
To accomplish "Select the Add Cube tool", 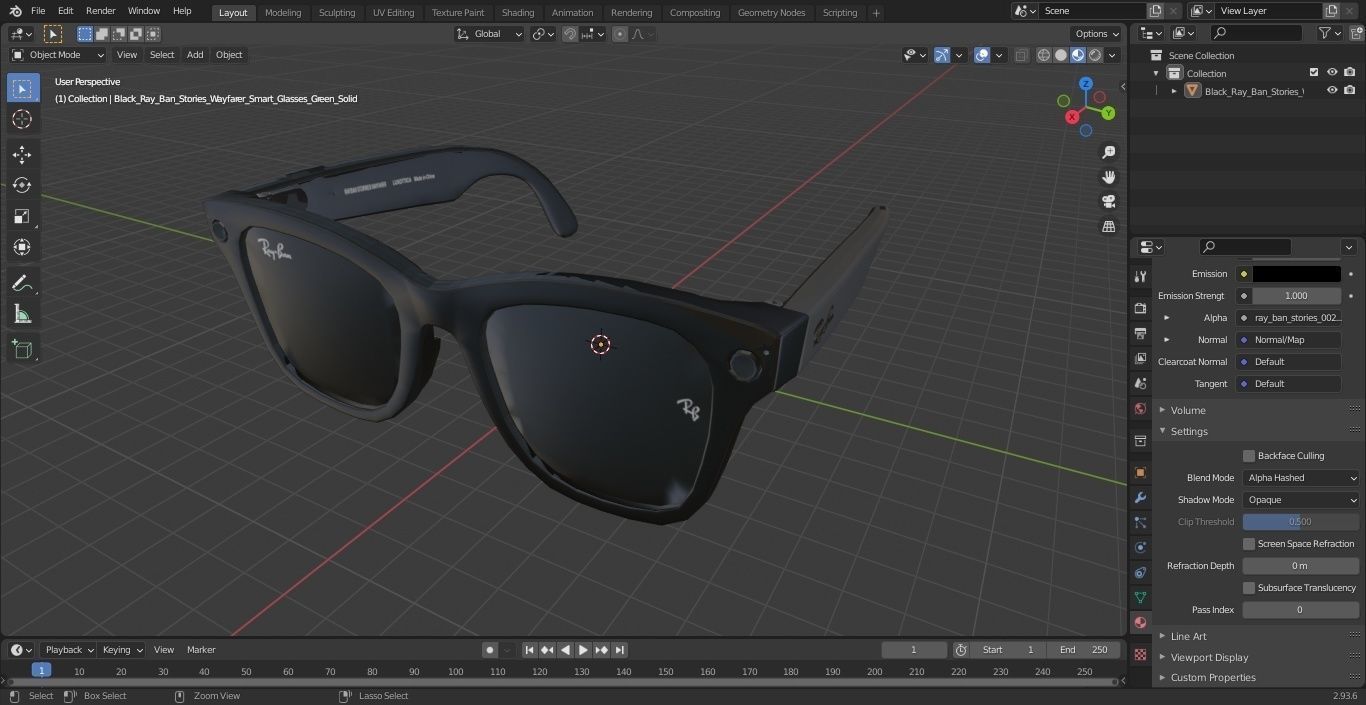I will (22, 350).
